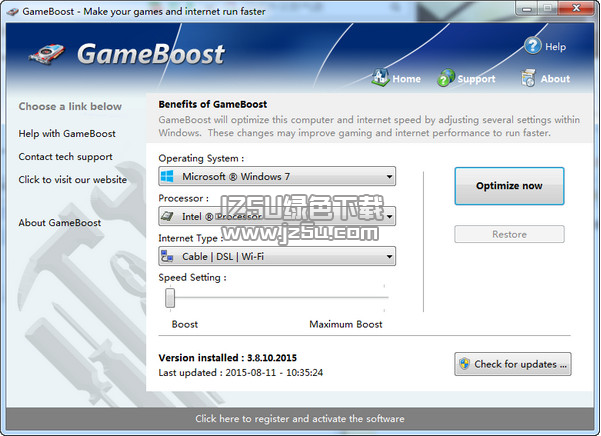The width and height of the screenshot is (601, 436).
Task: Click the Windows logo in Operating System box
Action: pos(167,176)
